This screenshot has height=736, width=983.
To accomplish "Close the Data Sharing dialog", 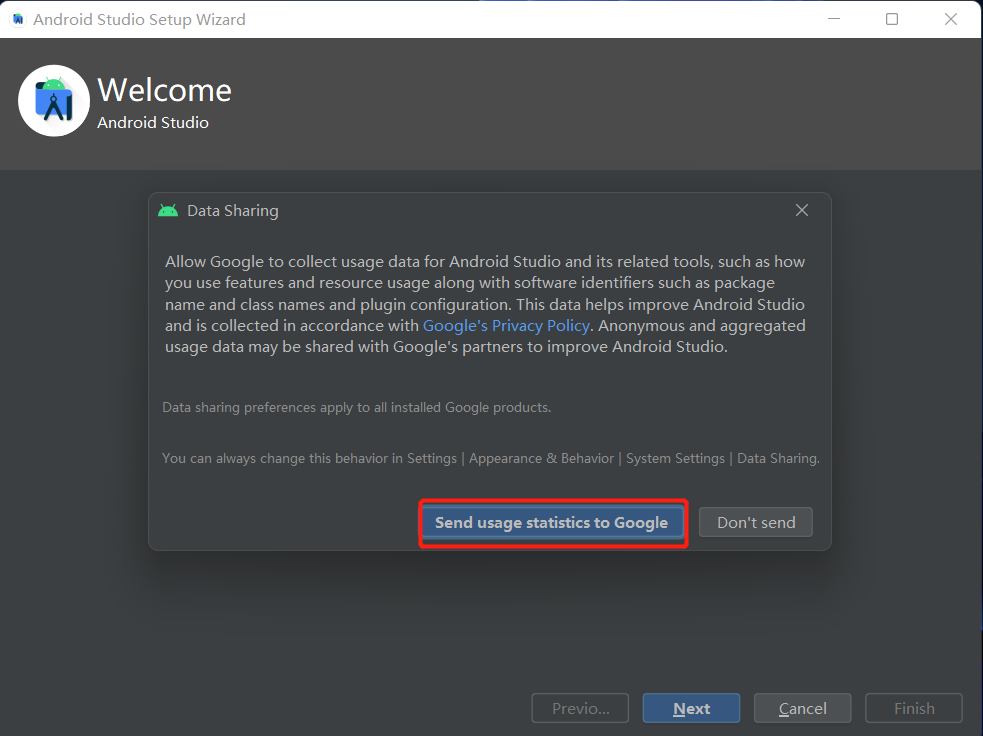I will [801, 211].
